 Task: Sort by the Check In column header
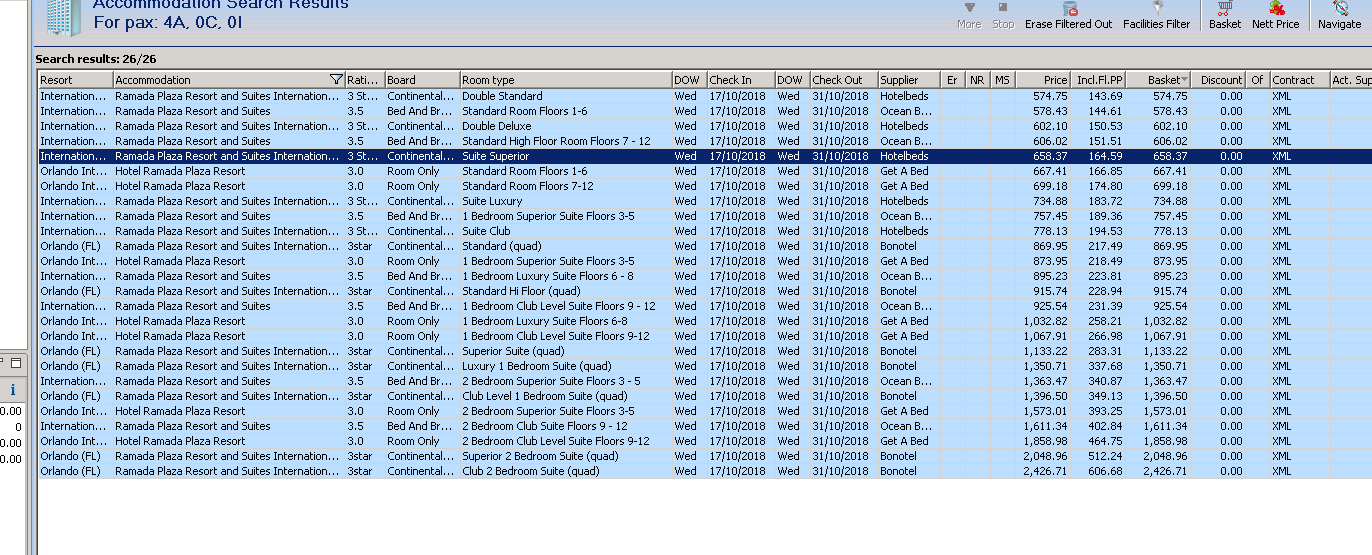pyautogui.click(x=740, y=80)
